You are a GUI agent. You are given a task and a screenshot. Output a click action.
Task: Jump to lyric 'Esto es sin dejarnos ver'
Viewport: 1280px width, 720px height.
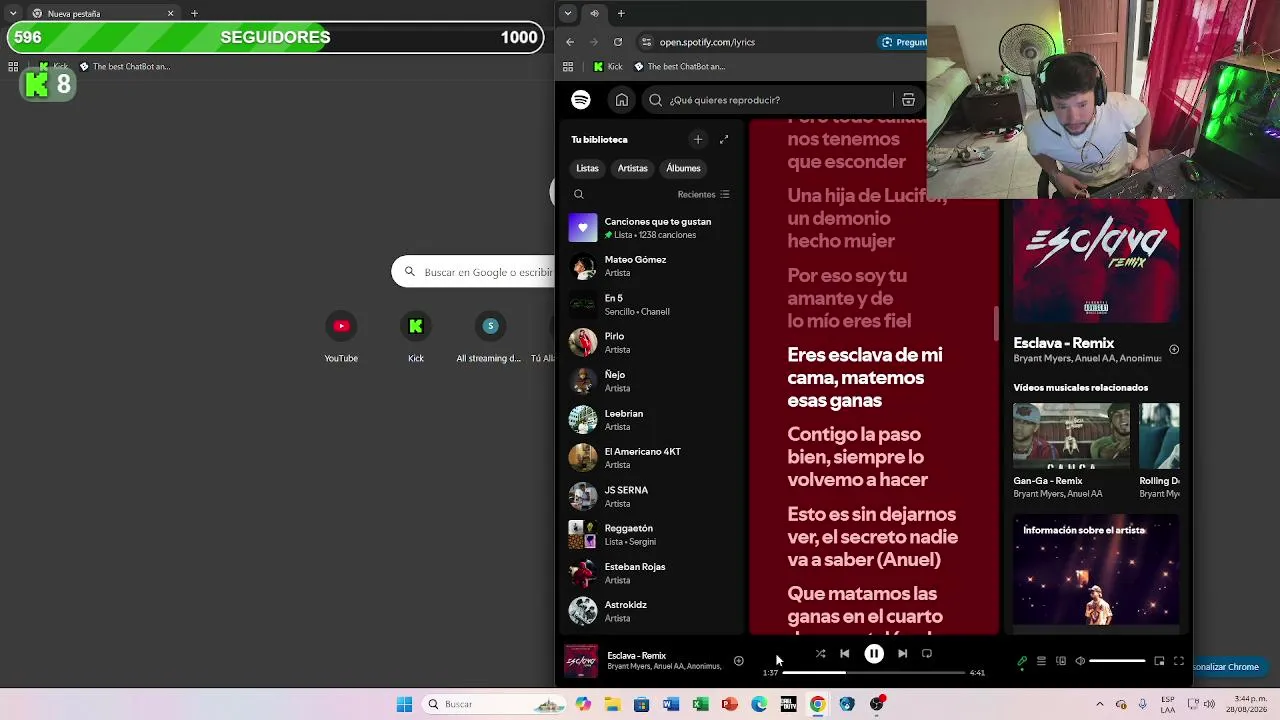click(x=873, y=537)
